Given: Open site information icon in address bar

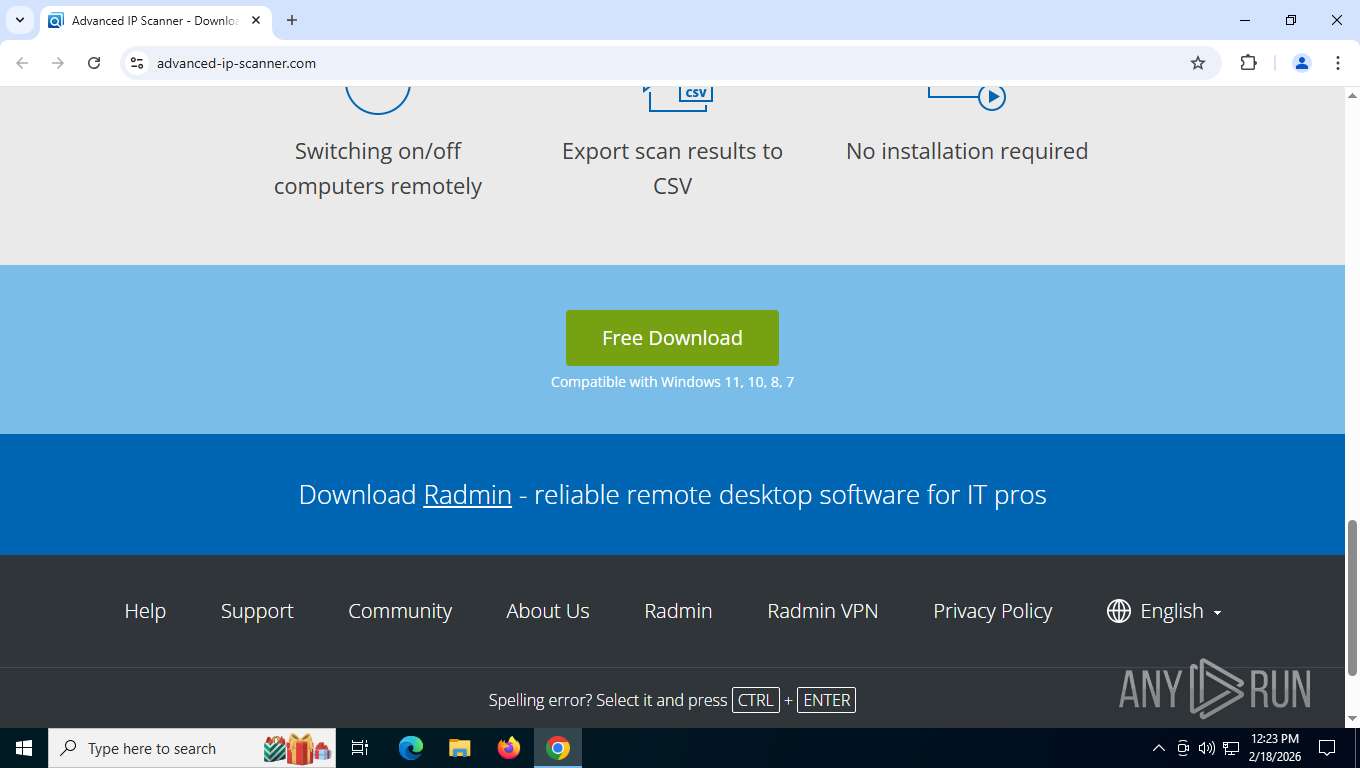Looking at the screenshot, I should pos(137,63).
